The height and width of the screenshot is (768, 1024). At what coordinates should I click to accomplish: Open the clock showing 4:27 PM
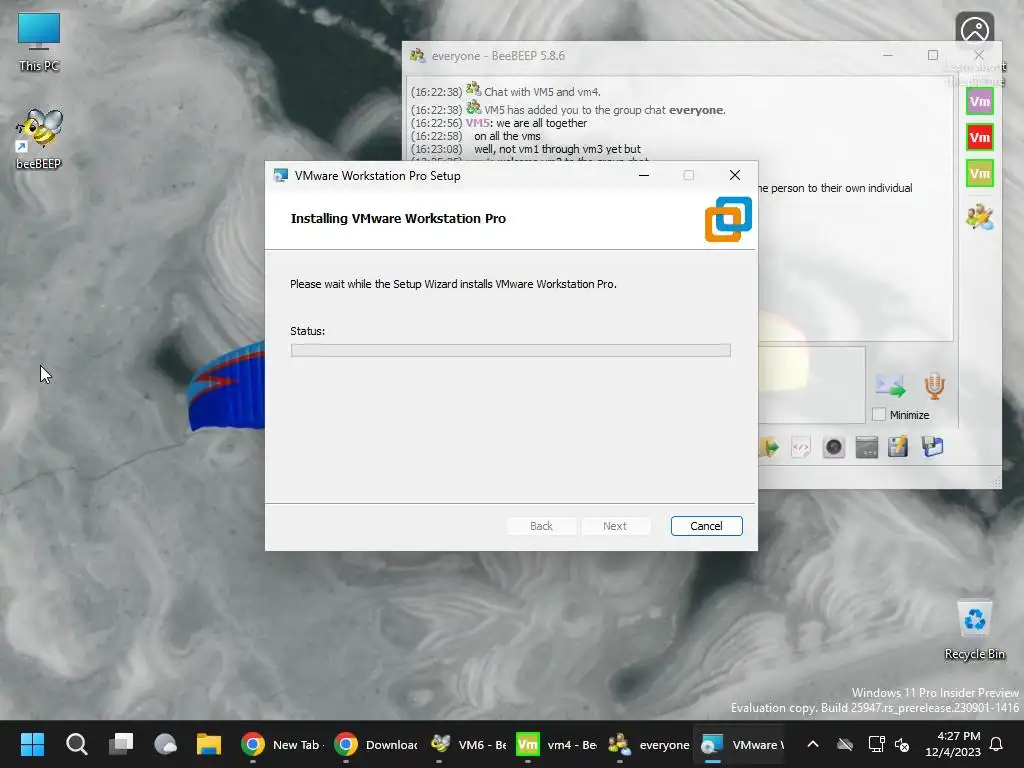tap(953, 744)
